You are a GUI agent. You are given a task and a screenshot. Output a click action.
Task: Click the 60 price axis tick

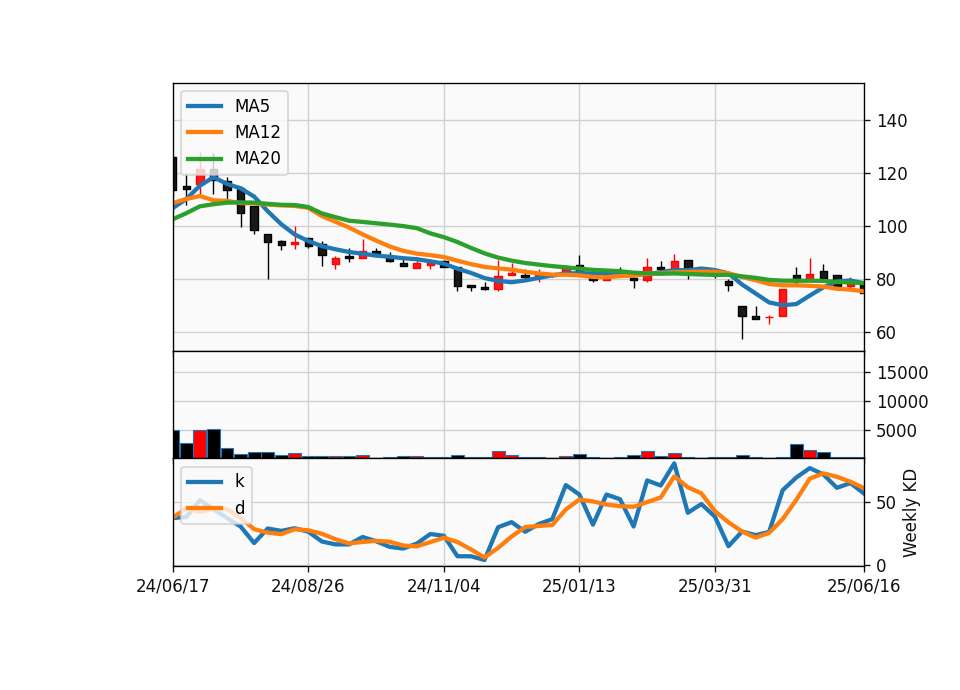(887, 334)
